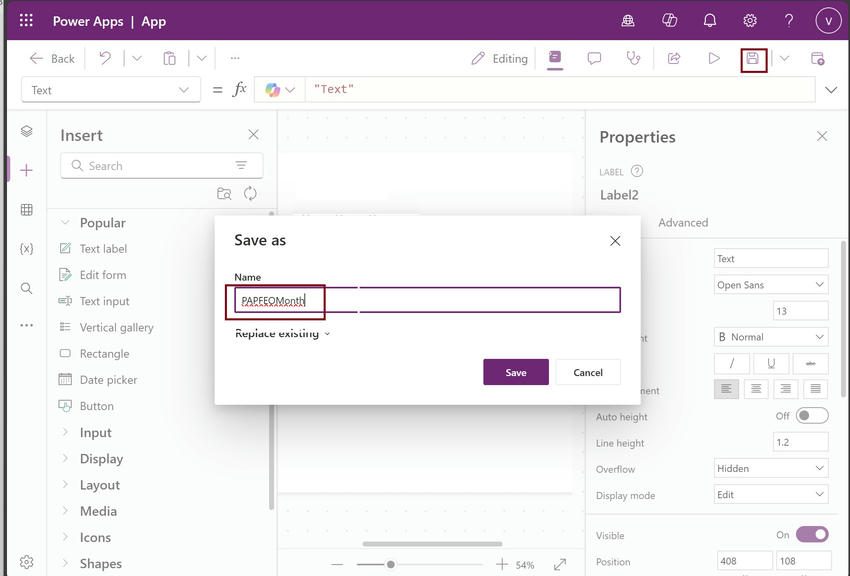850x576 pixels.
Task: Click the Save button in dialog
Action: click(x=516, y=372)
